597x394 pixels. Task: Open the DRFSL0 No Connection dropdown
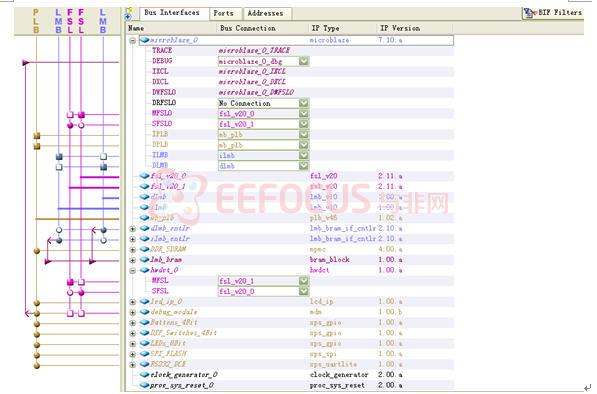303,103
